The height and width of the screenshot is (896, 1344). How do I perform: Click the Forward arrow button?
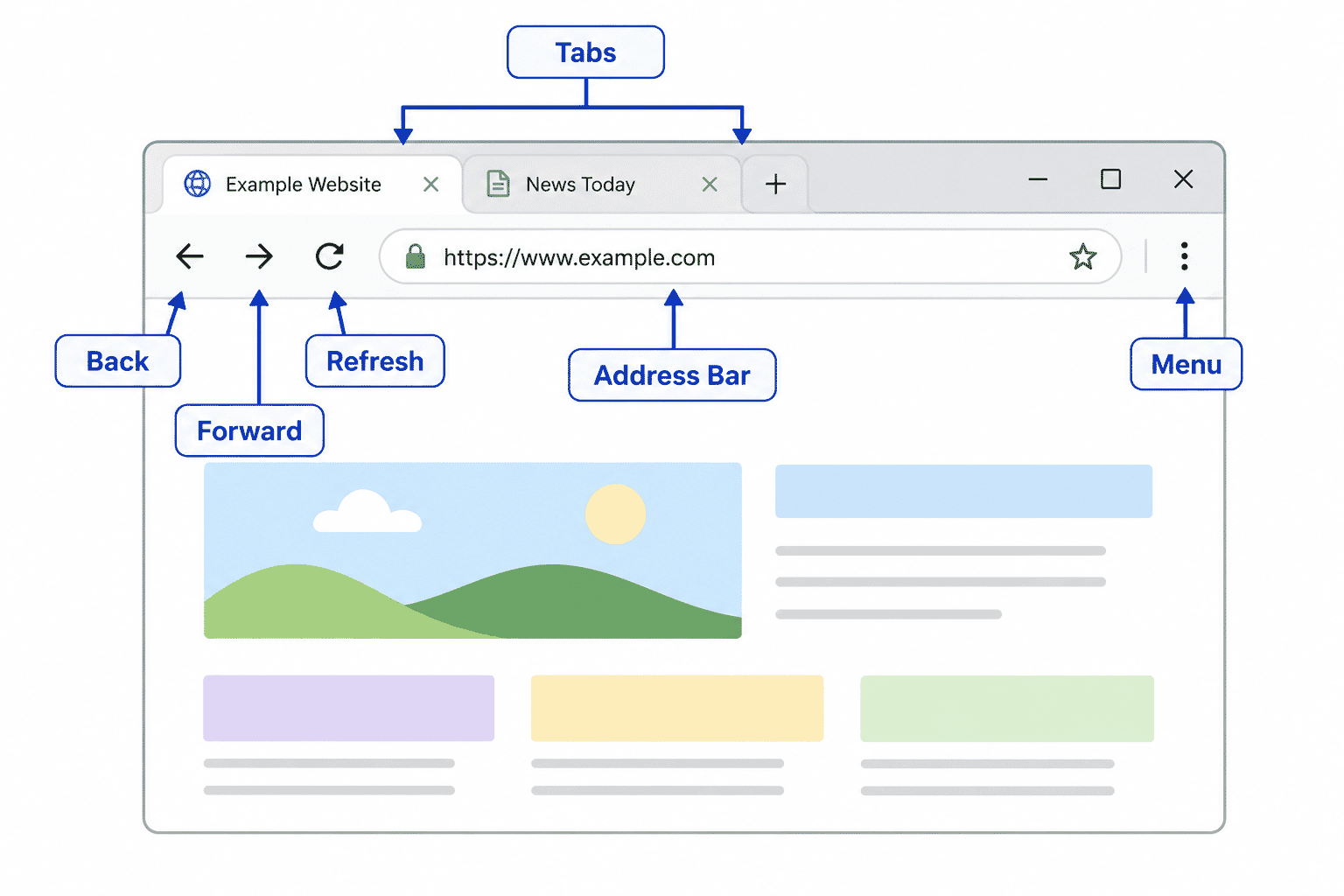(259, 256)
